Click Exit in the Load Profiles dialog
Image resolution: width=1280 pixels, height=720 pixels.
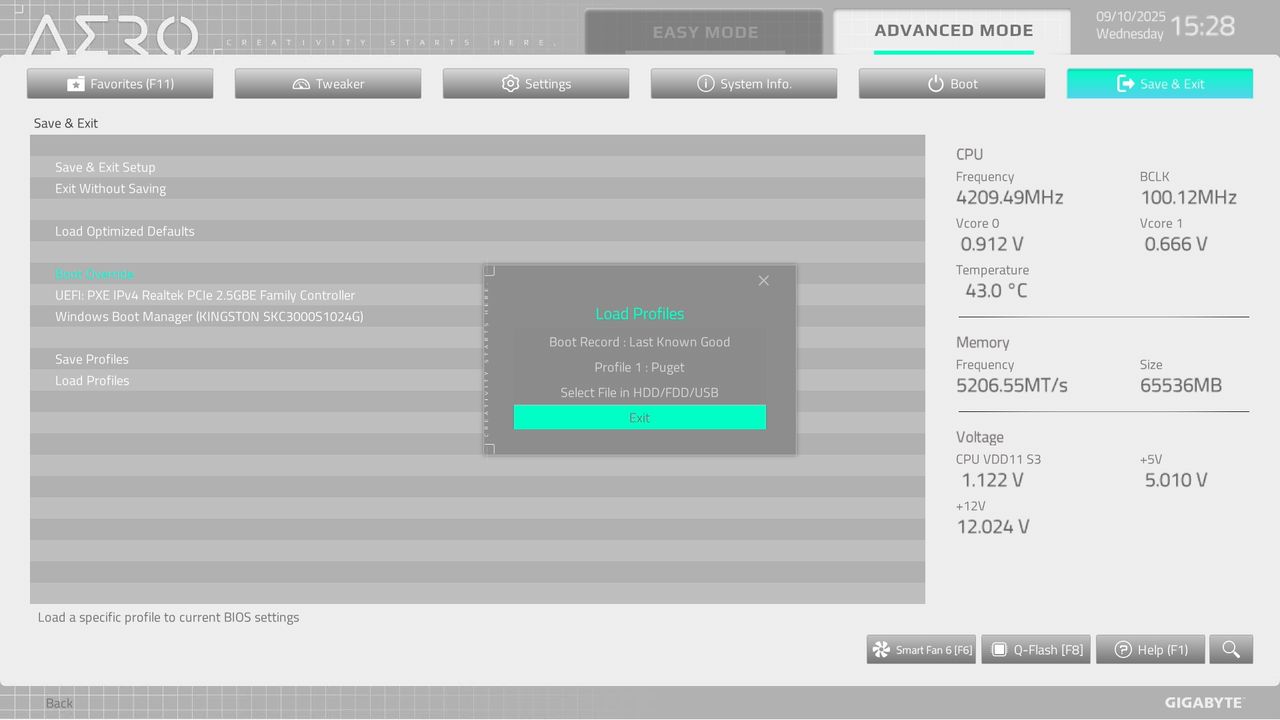[x=639, y=417]
